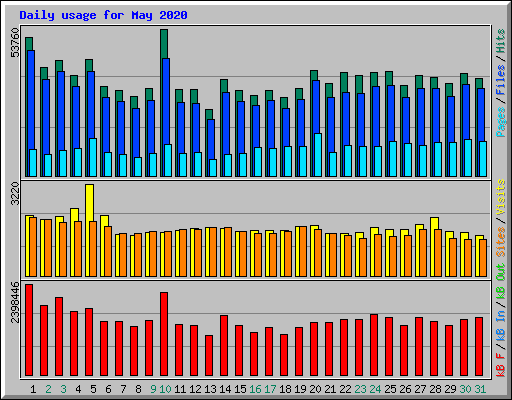This screenshot has width=512, height=400.
Task: Click the 'Hits' legend label
Action: 501,41
